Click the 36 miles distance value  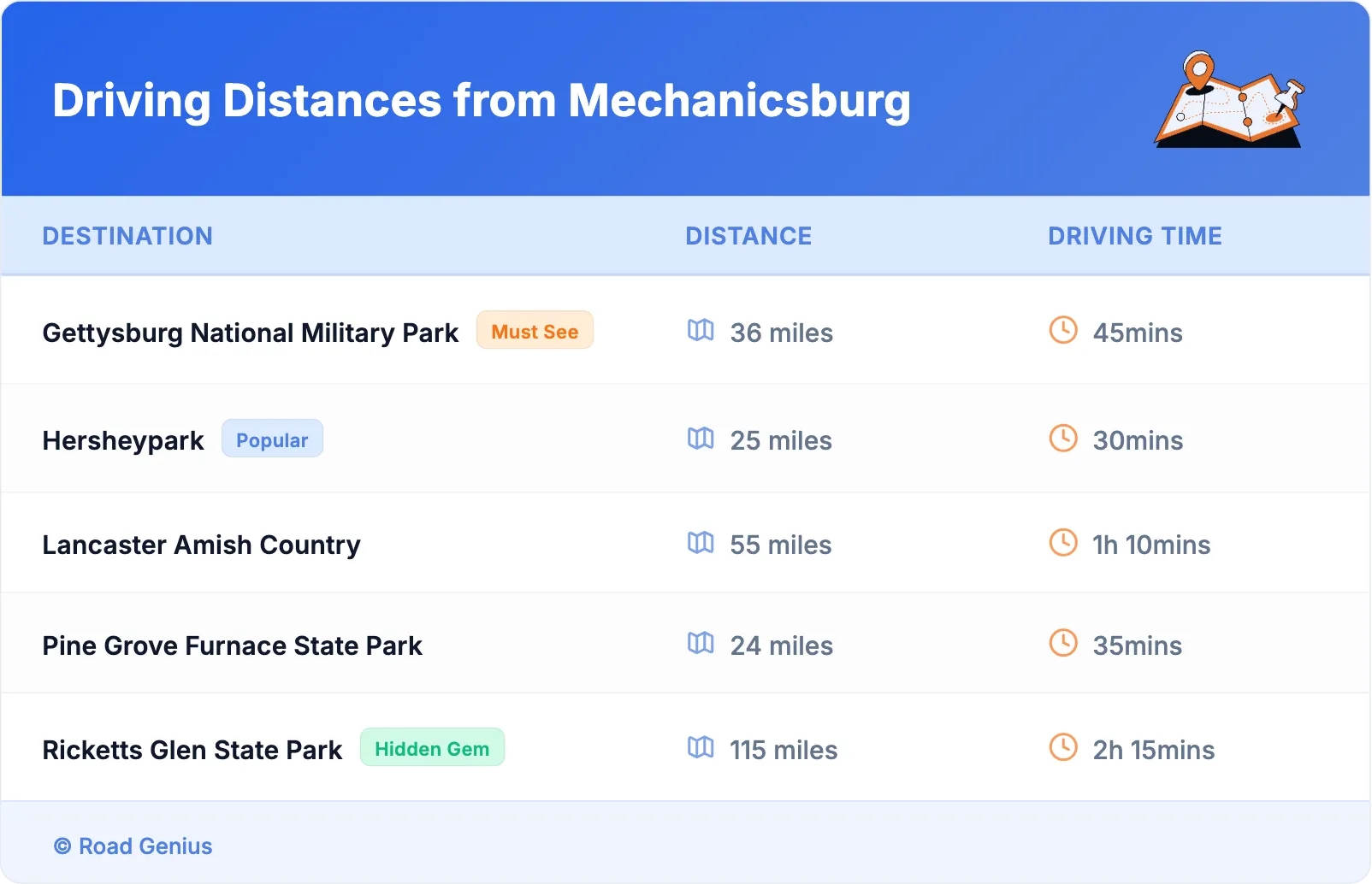[782, 333]
